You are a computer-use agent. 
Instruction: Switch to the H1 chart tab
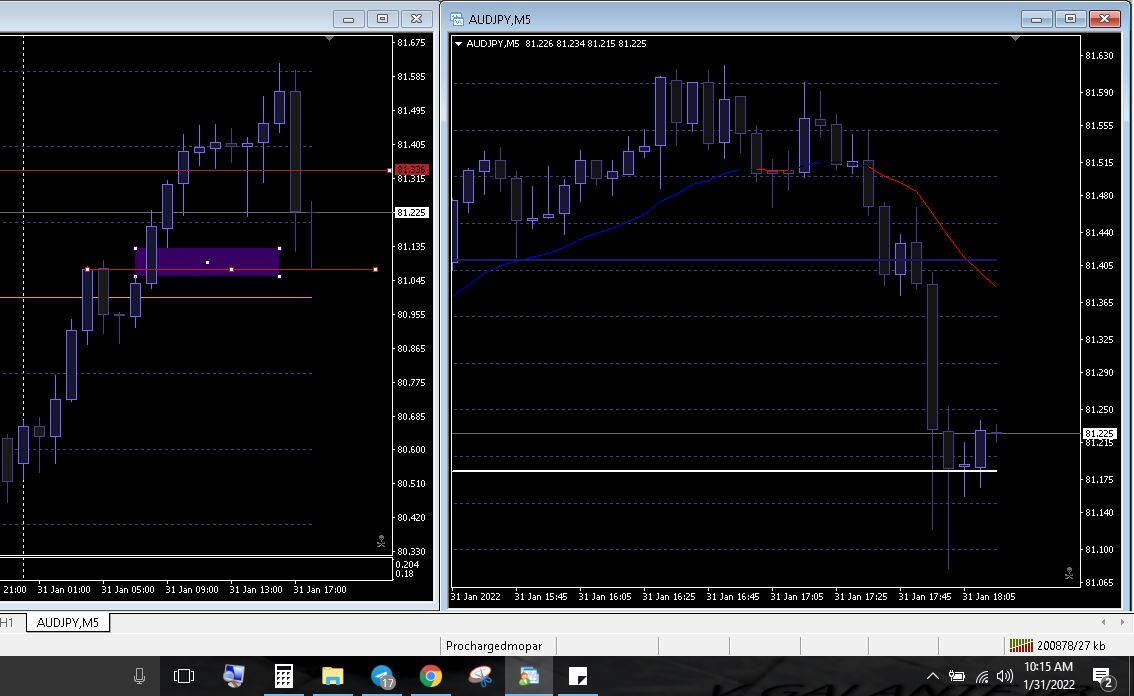pyautogui.click(x=7, y=622)
